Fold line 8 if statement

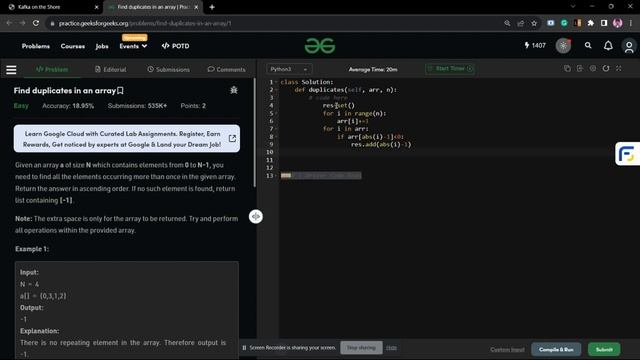click(276, 137)
